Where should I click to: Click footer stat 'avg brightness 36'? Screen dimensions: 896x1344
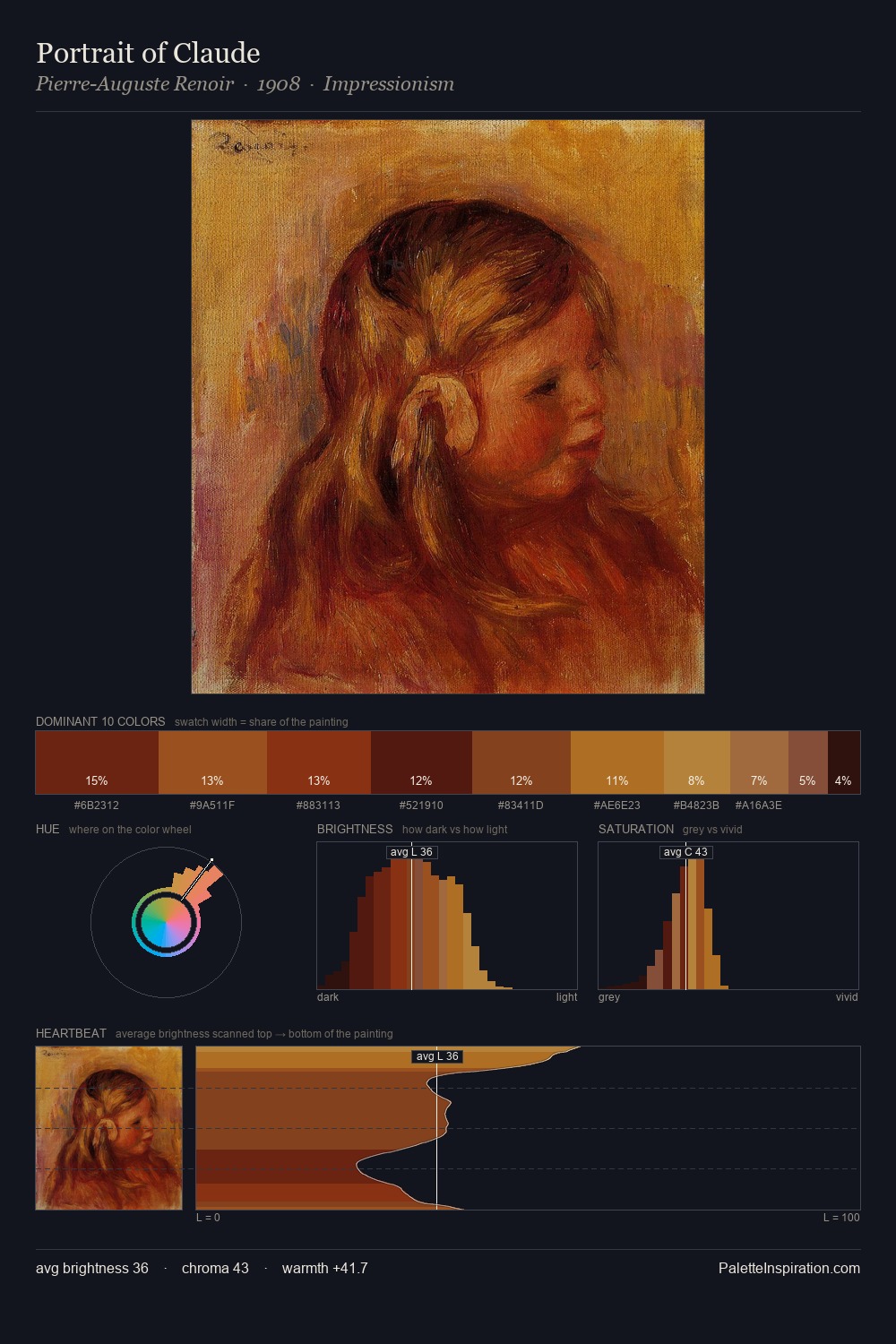point(92,1268)
